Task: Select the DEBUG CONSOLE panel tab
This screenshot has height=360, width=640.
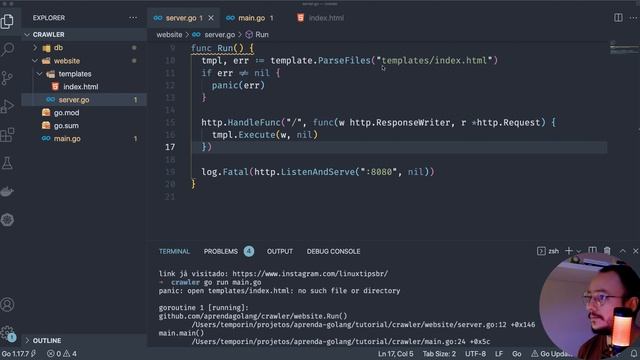Action: point(333,251)
